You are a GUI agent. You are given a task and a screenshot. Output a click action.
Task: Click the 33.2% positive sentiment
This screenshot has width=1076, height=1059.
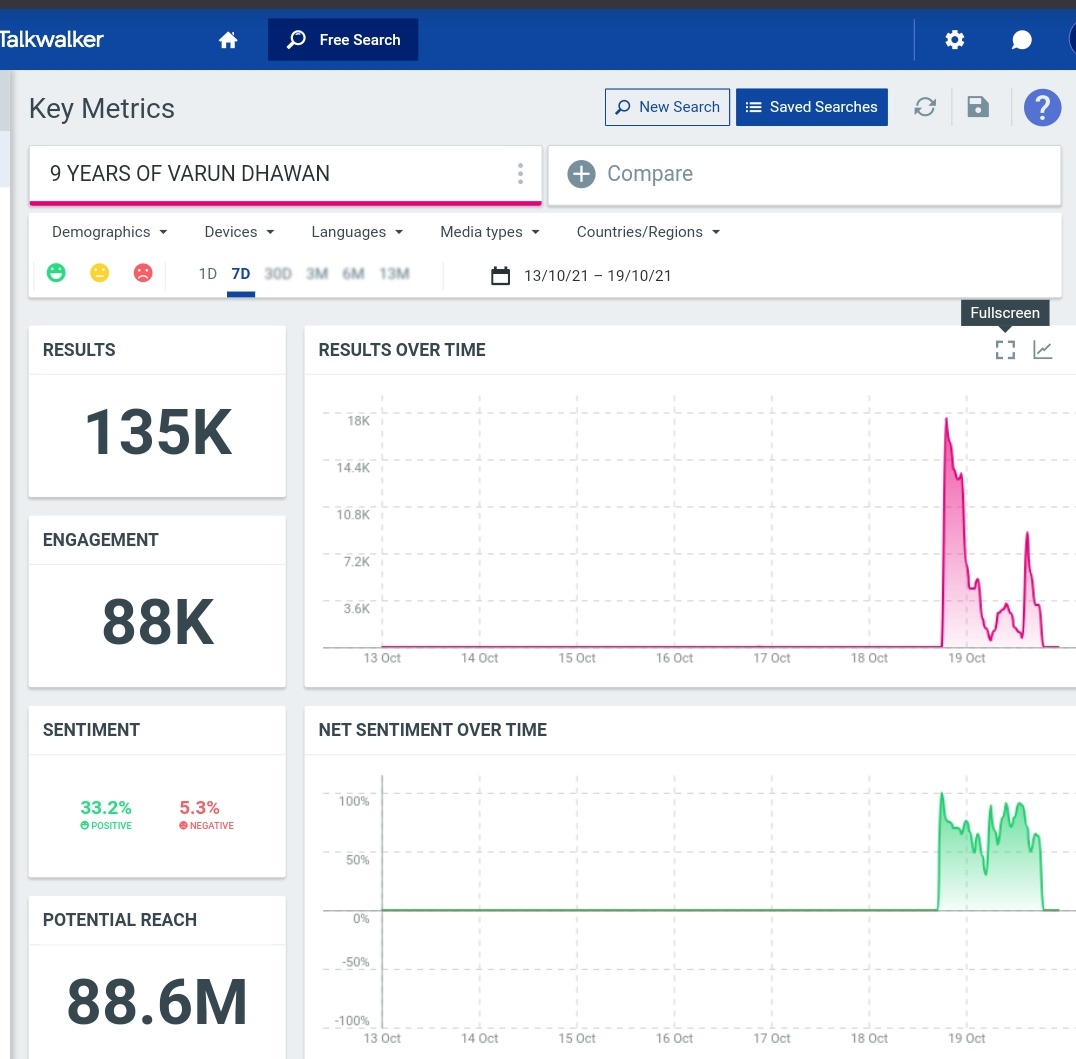(106, 808)
